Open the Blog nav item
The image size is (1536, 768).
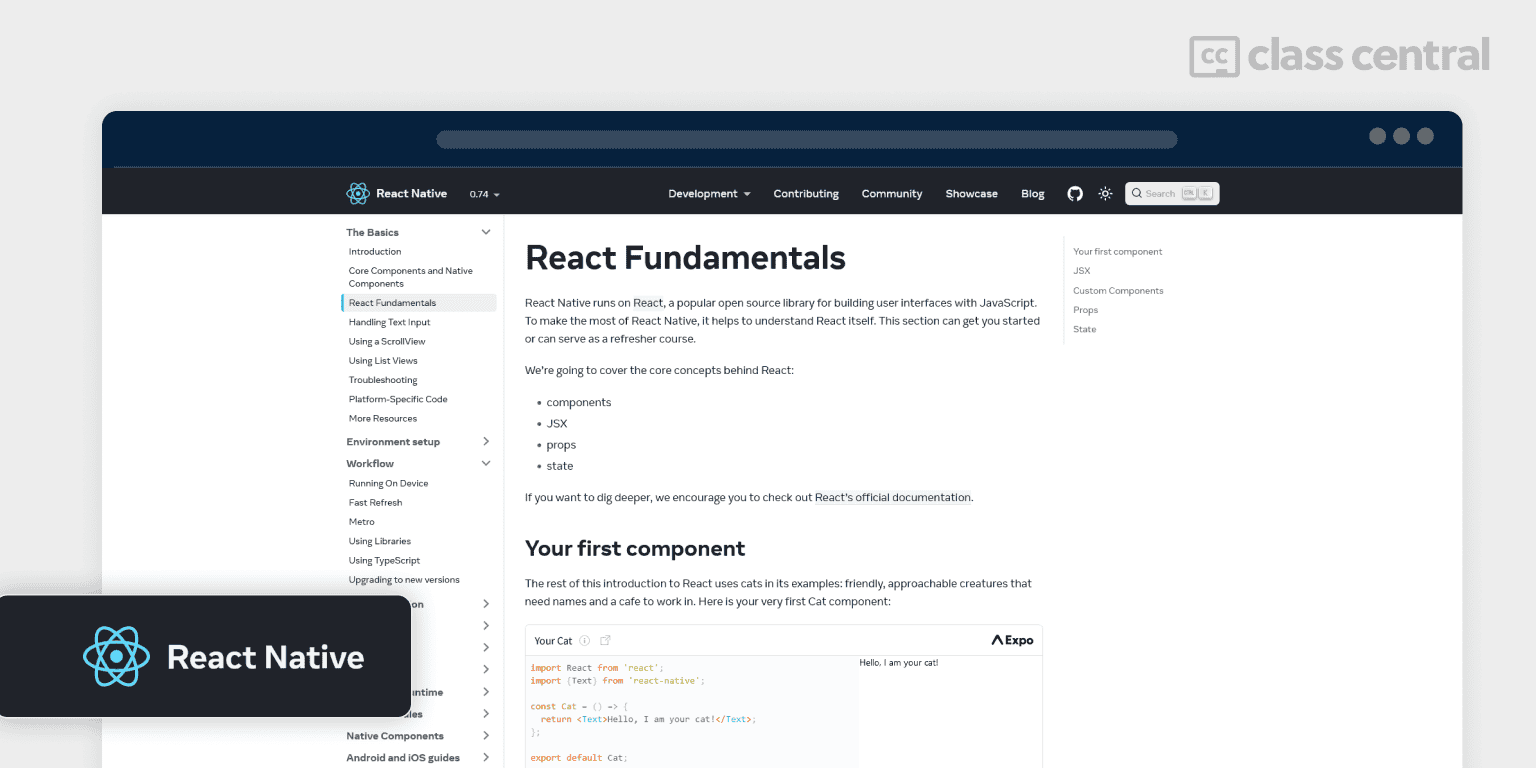pos(1033,194)
